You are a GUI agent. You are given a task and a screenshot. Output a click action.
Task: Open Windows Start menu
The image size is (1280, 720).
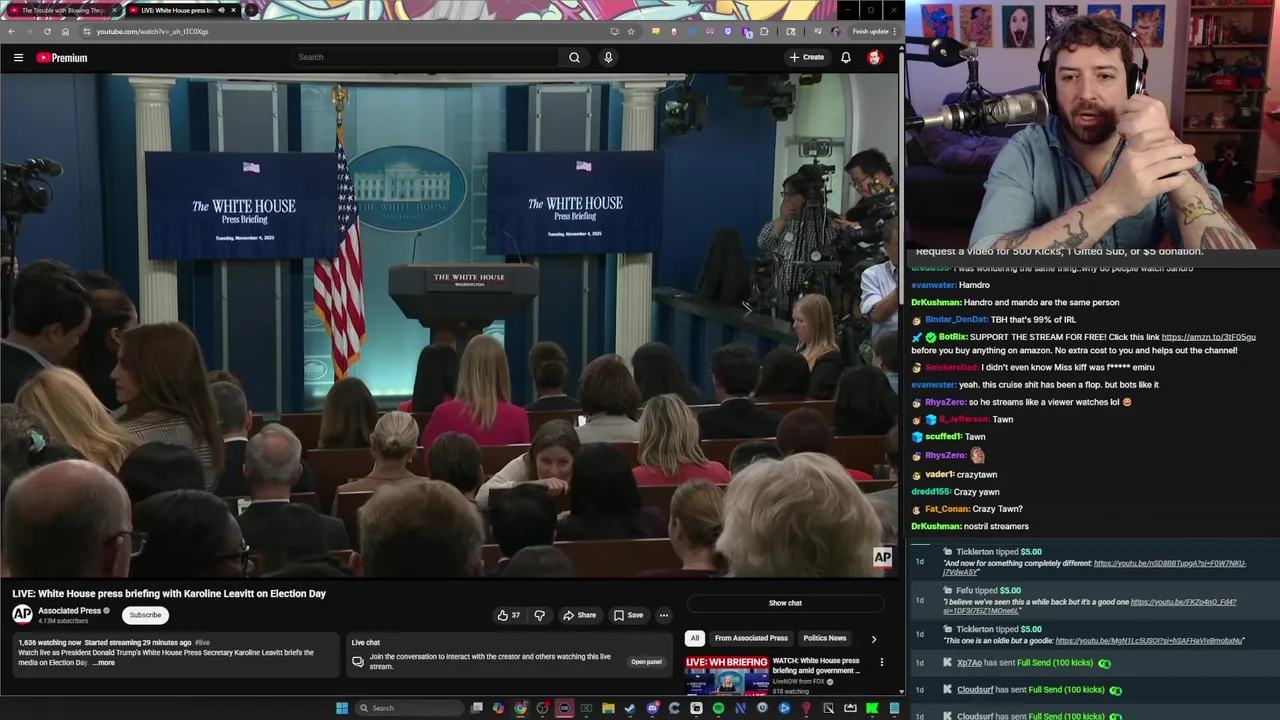342,708
